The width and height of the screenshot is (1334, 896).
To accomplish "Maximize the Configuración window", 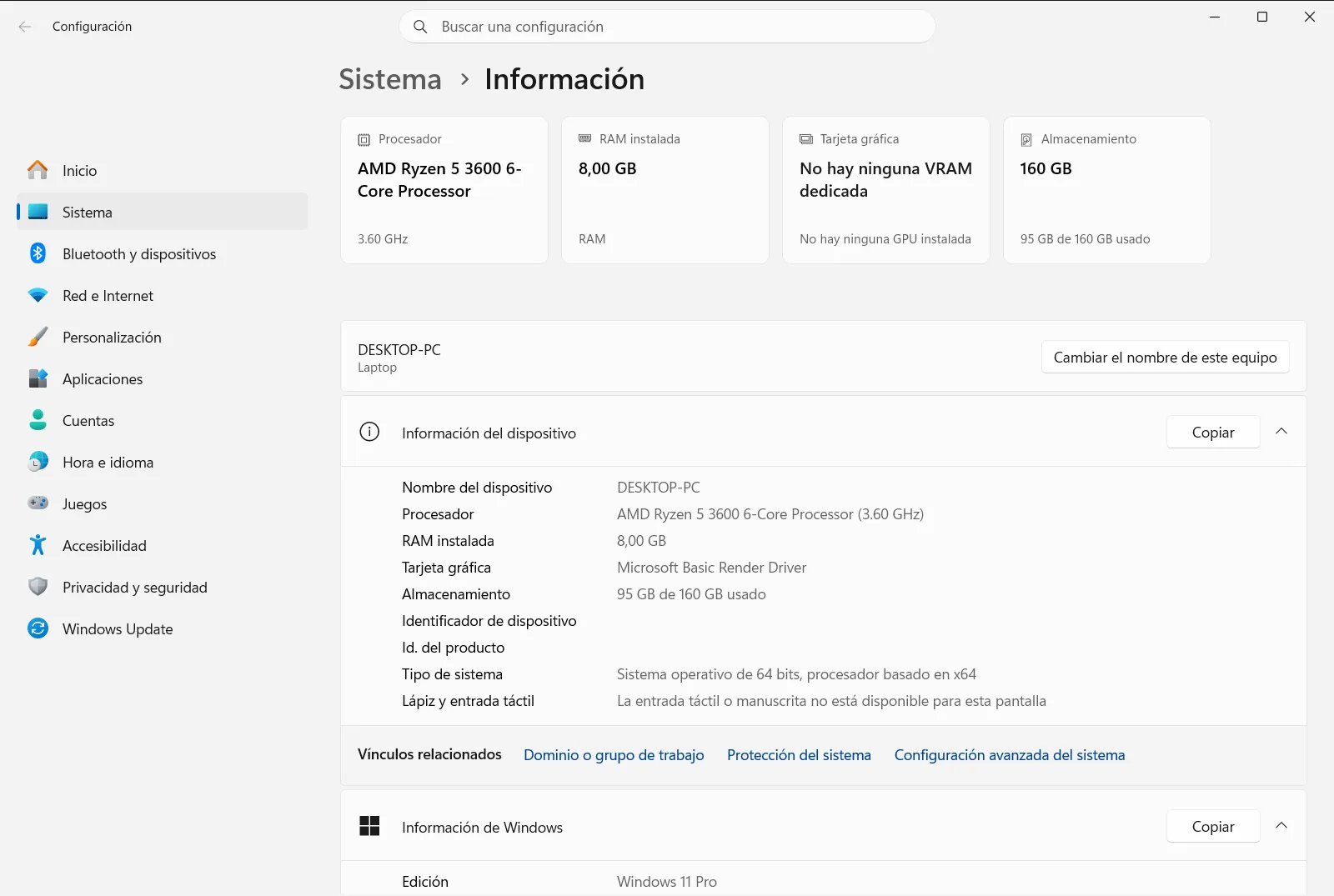I will 1262,17.
